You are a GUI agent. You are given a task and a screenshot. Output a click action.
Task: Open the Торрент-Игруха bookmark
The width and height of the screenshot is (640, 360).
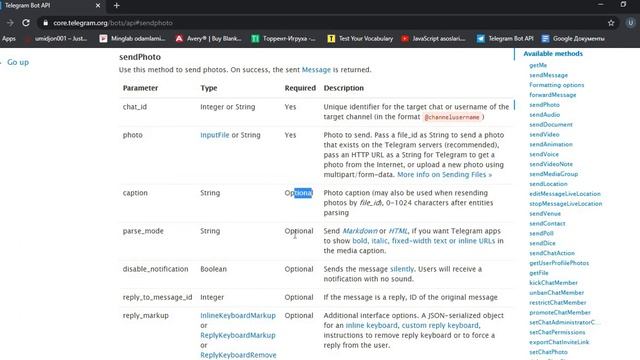tap(284, 38)
